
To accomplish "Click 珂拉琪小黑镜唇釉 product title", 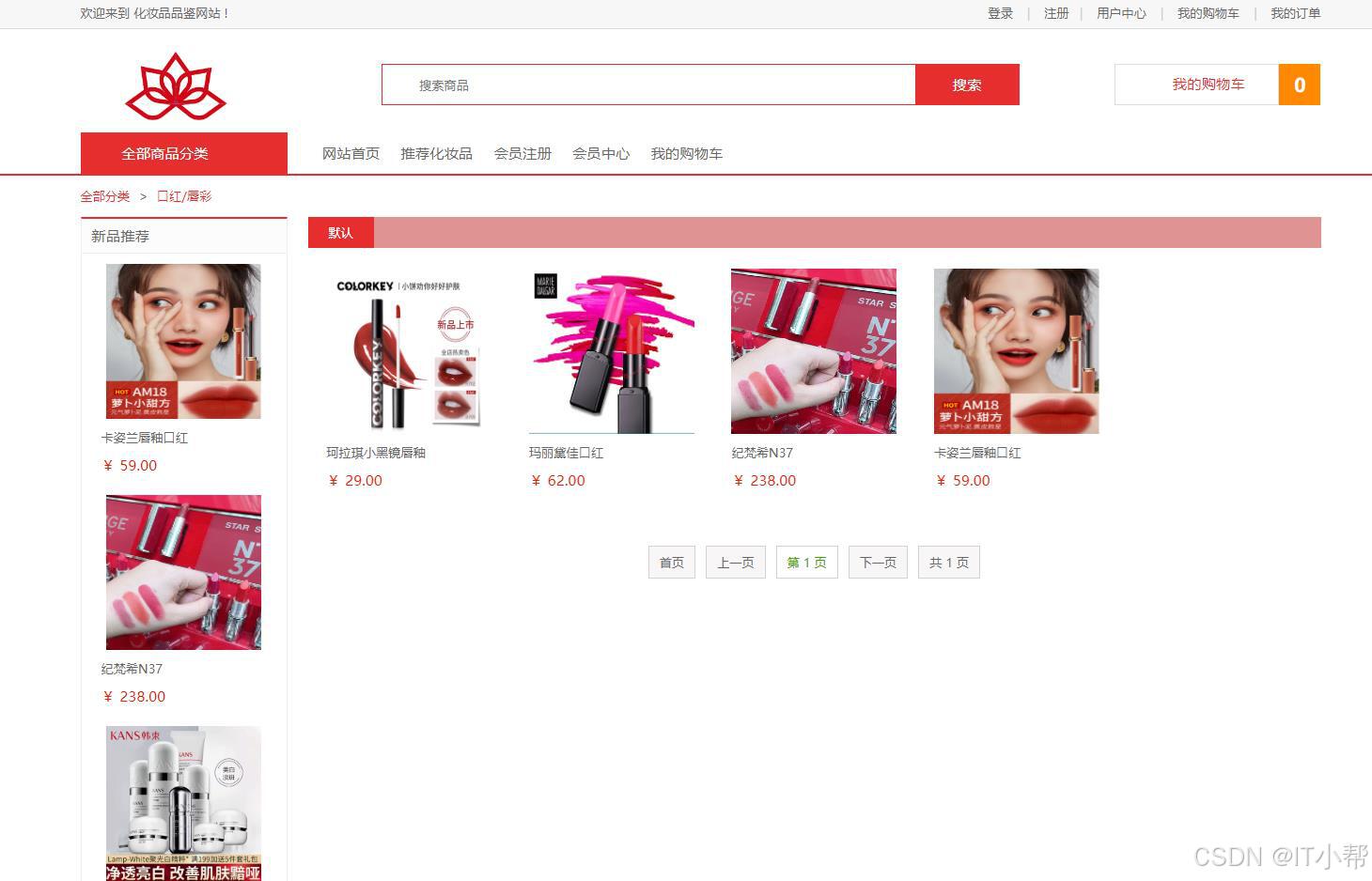I will point(376,453).
